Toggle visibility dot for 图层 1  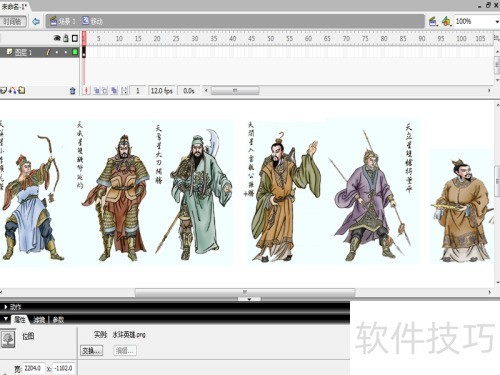click(x=57, y=52)
